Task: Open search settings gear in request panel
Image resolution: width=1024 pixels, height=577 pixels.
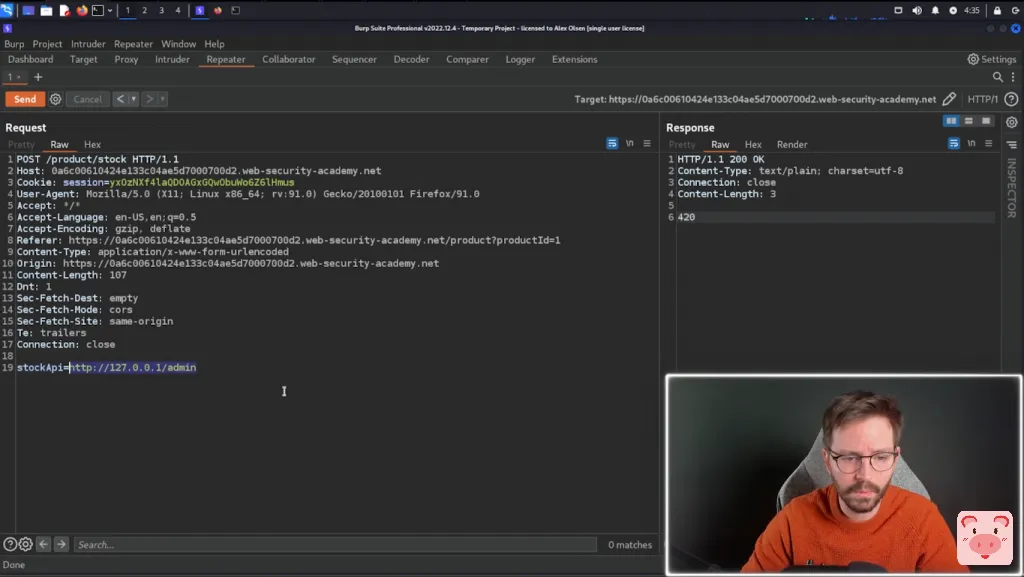Action: [26, 545]
